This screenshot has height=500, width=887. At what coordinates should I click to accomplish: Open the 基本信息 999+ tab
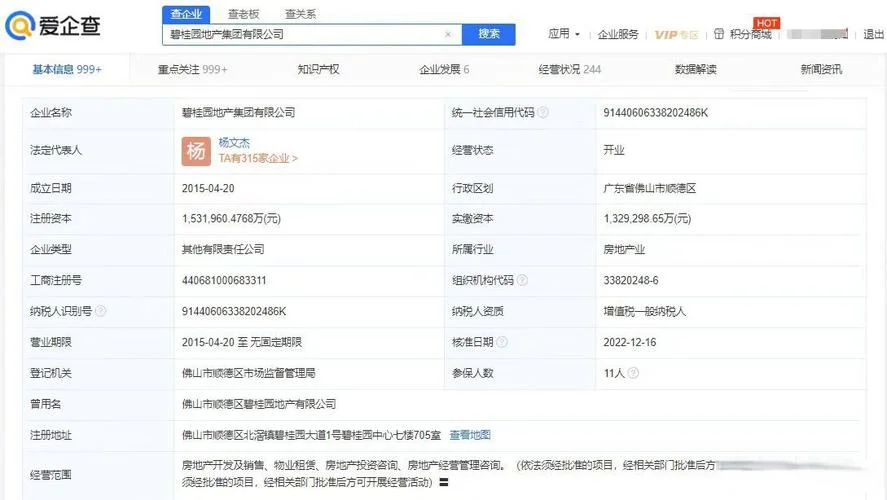pos(67,70)
